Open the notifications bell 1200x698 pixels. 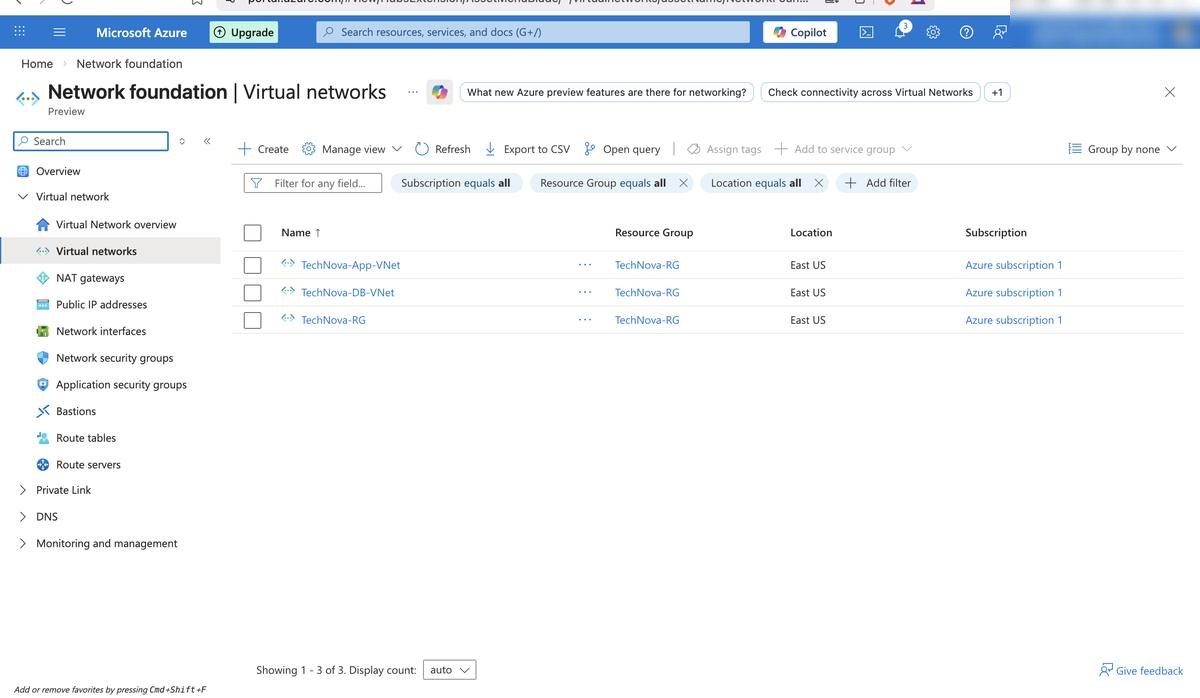(900, 31)
